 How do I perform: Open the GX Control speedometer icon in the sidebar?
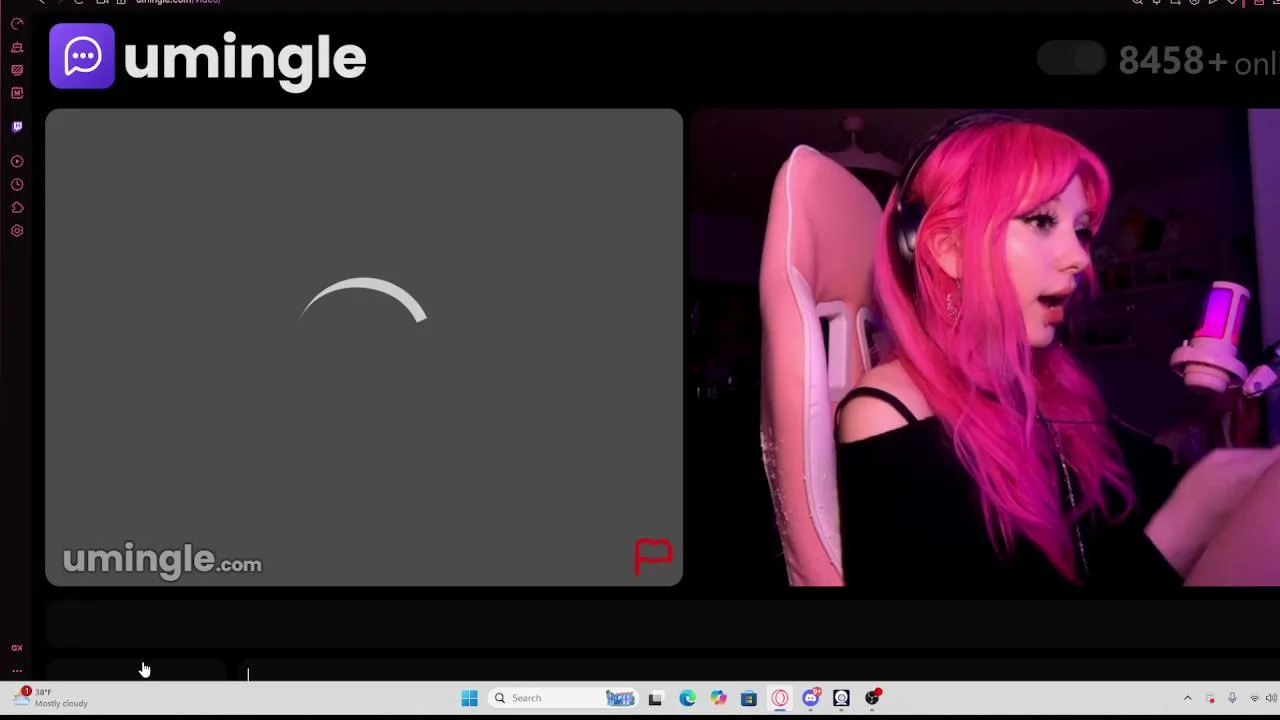pyautogui.click(x=17, y=23)
